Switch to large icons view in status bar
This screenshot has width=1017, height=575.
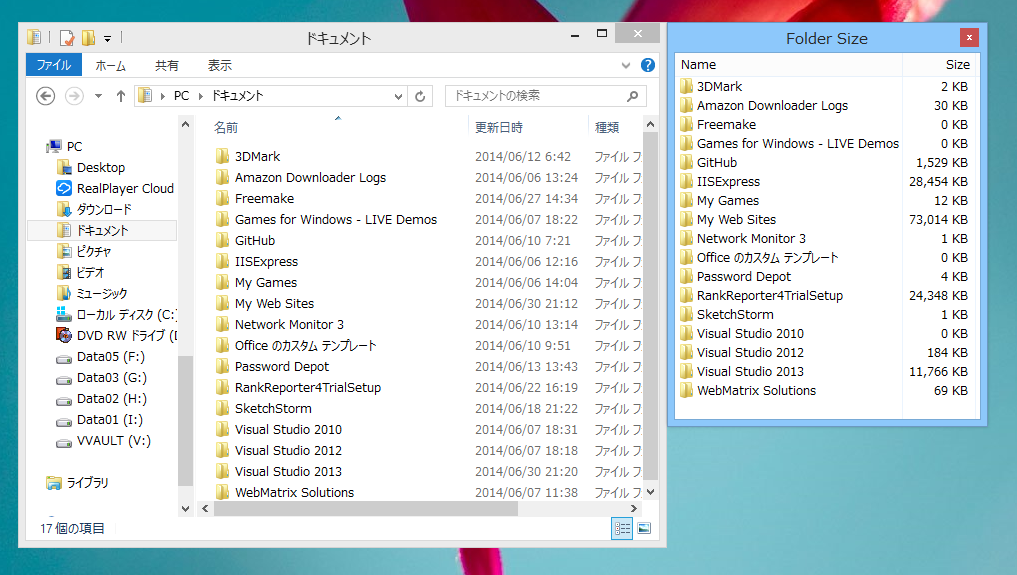click(644, 528)
